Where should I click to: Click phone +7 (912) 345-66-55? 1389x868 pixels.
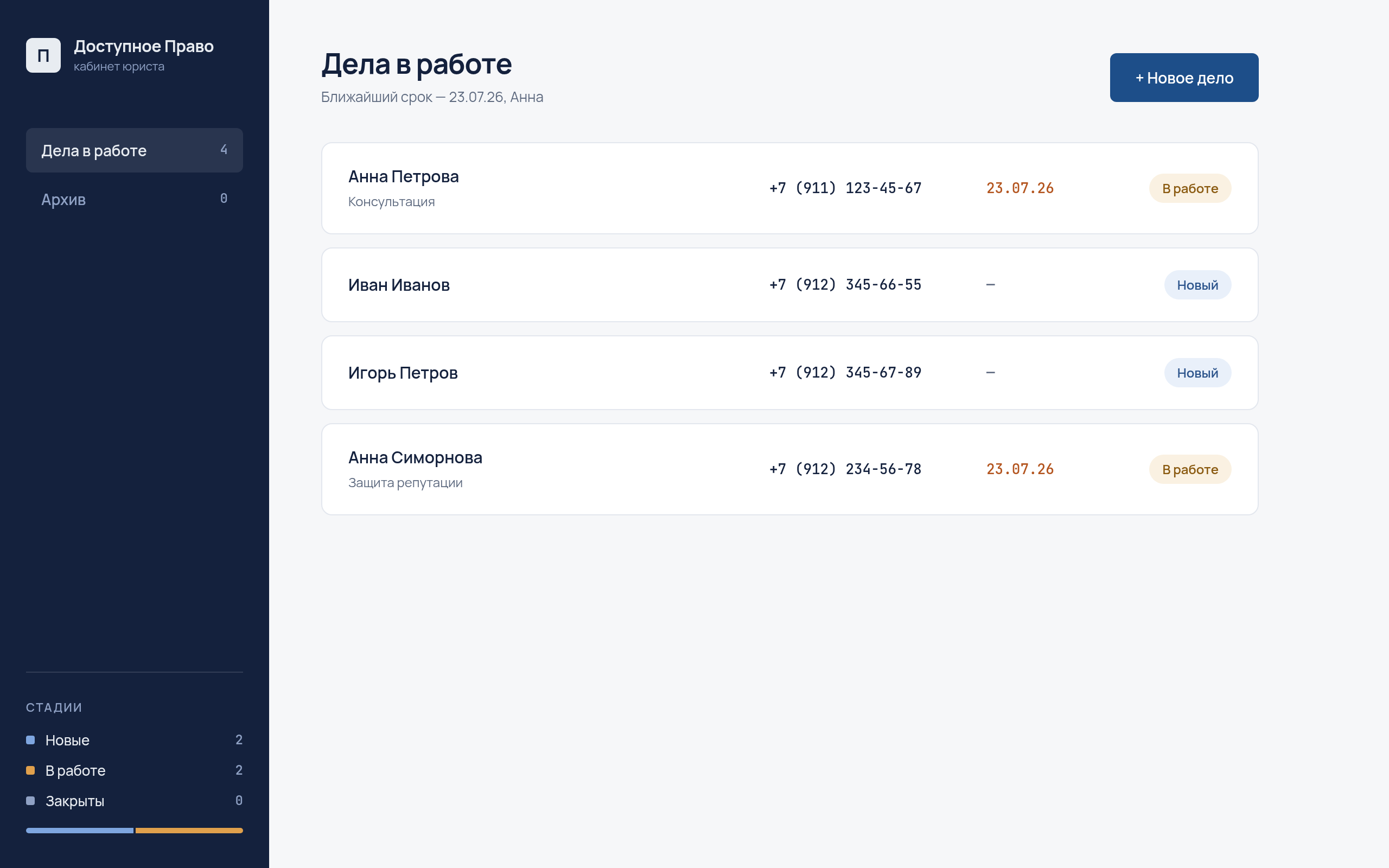(845, 285)
